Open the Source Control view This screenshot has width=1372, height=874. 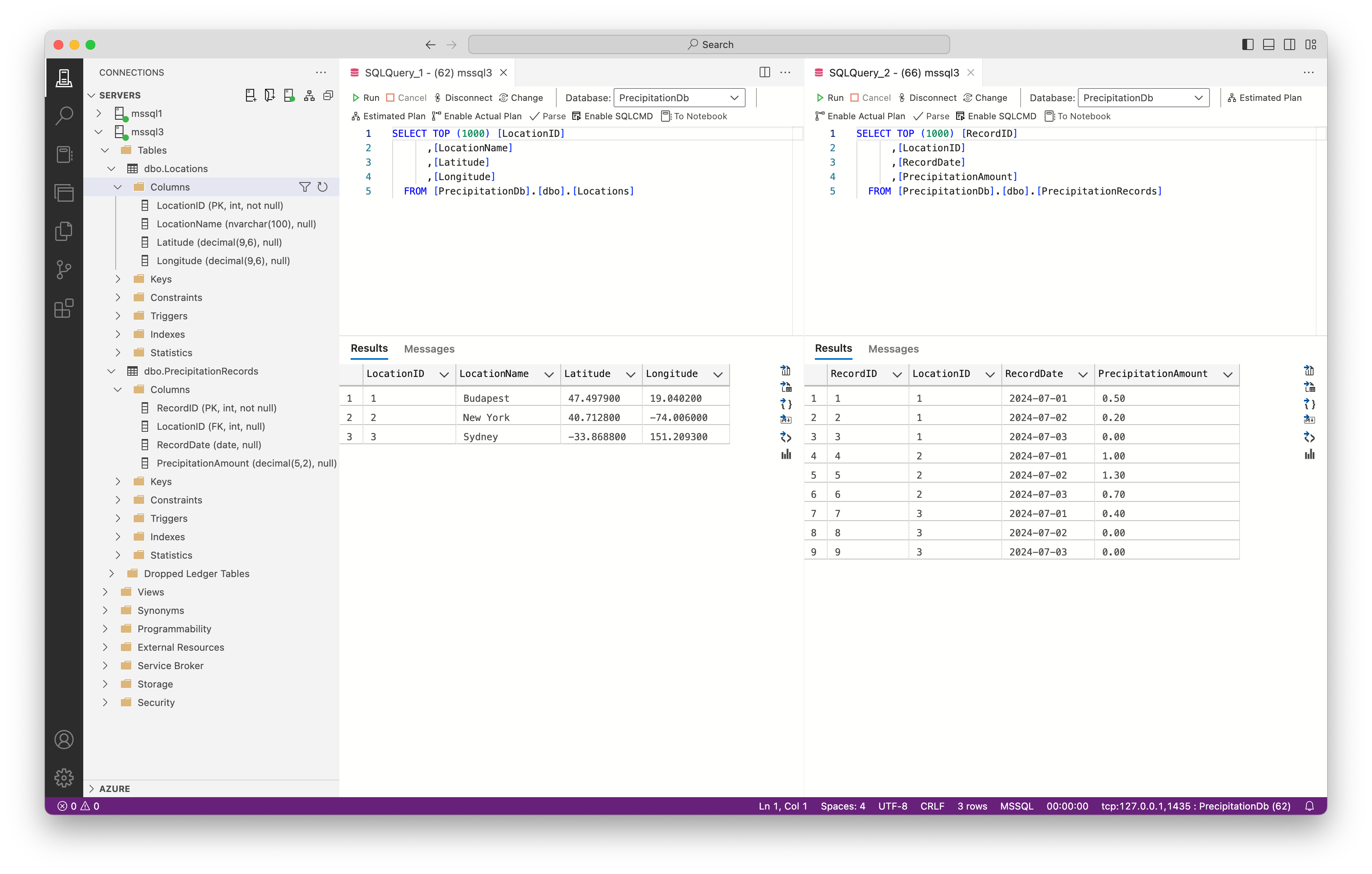[64, 269]
